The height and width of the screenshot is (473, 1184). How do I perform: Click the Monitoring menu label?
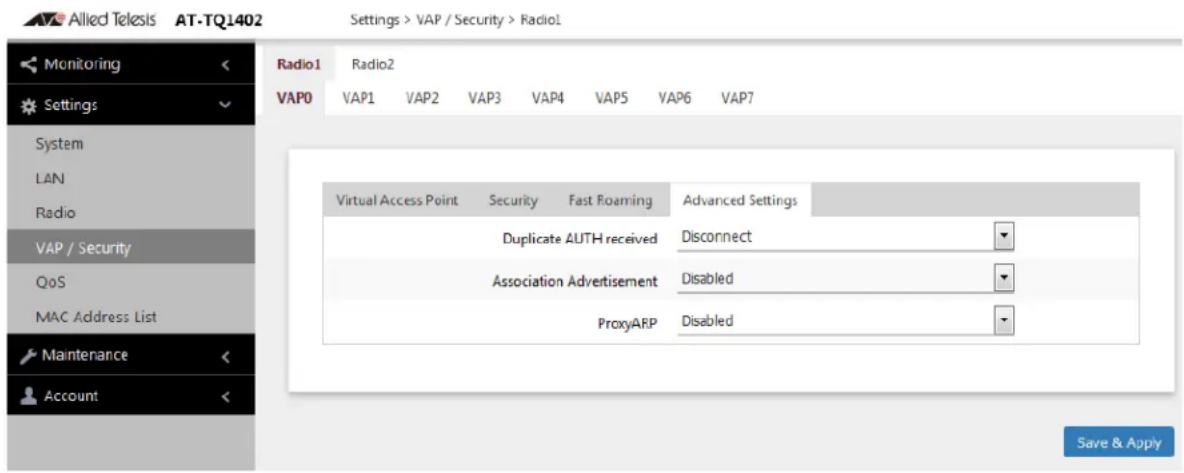click(82, 64)
